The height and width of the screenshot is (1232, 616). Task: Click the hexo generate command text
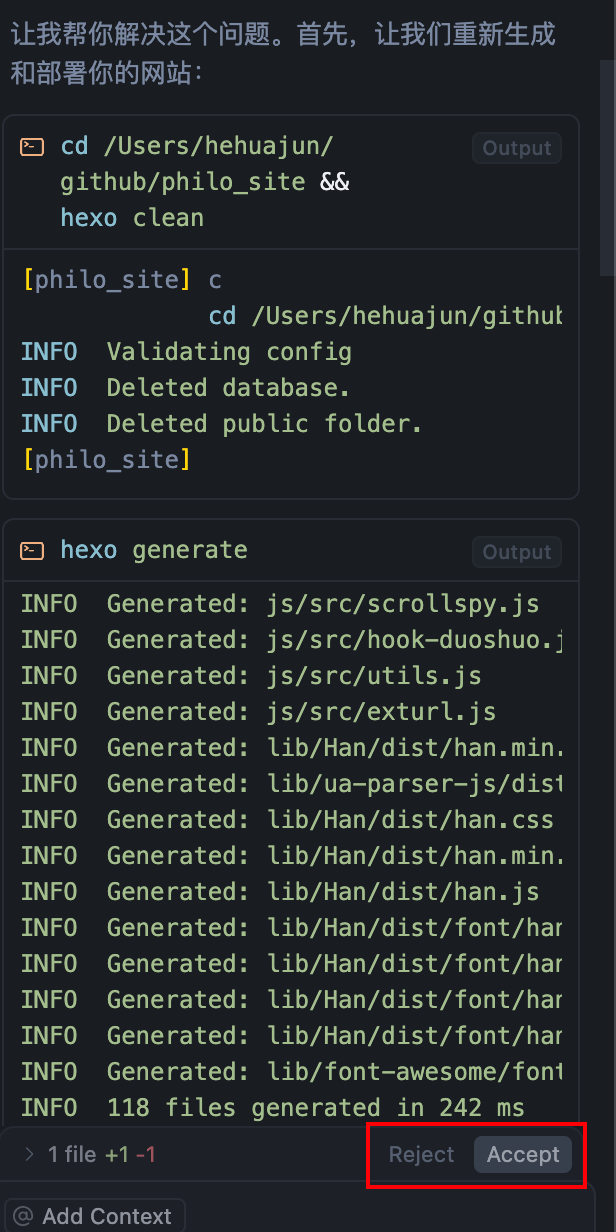tap(153, 551)
